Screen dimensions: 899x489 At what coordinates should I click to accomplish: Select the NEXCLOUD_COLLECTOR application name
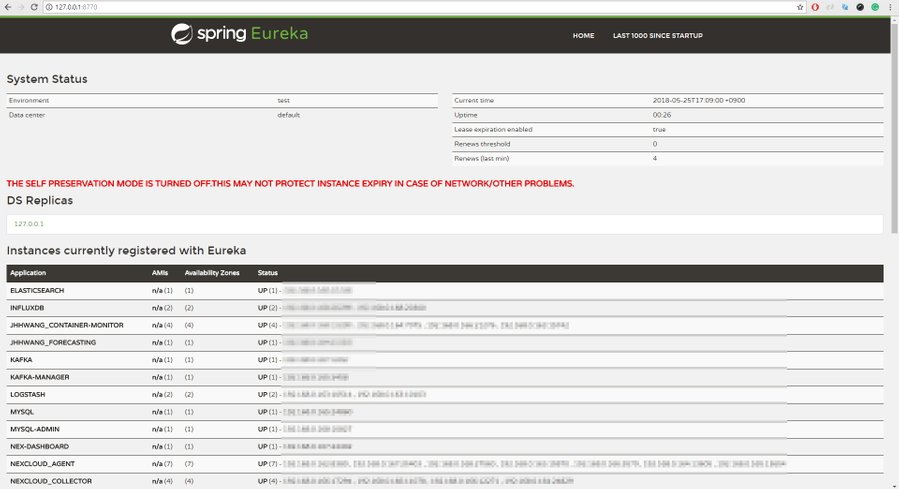pyautogui.click(x=51, y=481)
